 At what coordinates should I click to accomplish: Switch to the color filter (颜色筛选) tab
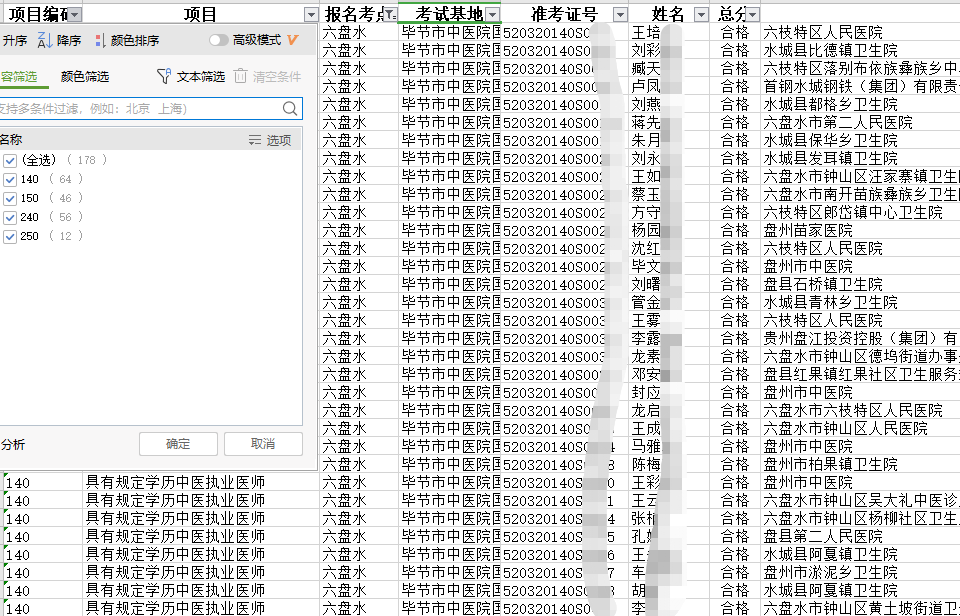tap(84, 77)
